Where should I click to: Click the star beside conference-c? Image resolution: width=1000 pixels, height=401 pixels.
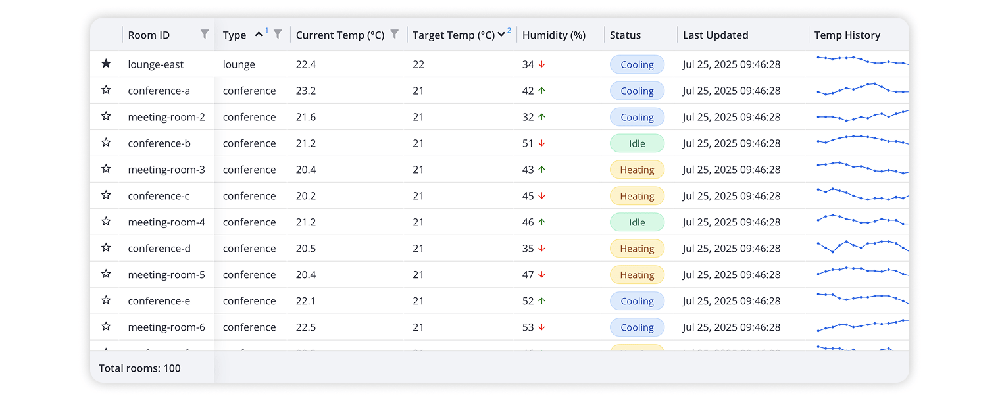[106, 195]
